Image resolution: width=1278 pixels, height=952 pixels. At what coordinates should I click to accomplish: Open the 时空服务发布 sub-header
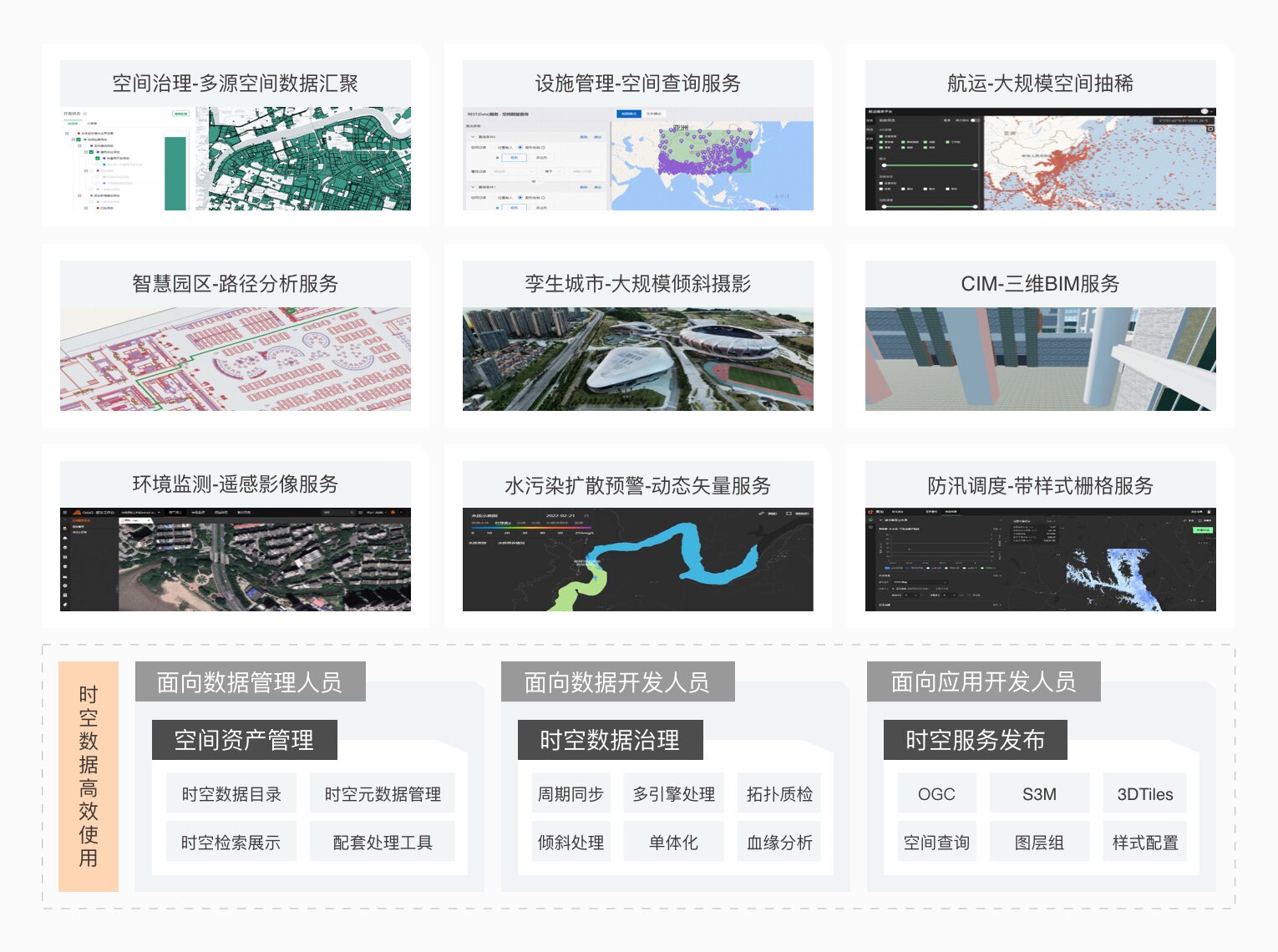point(975,740)
